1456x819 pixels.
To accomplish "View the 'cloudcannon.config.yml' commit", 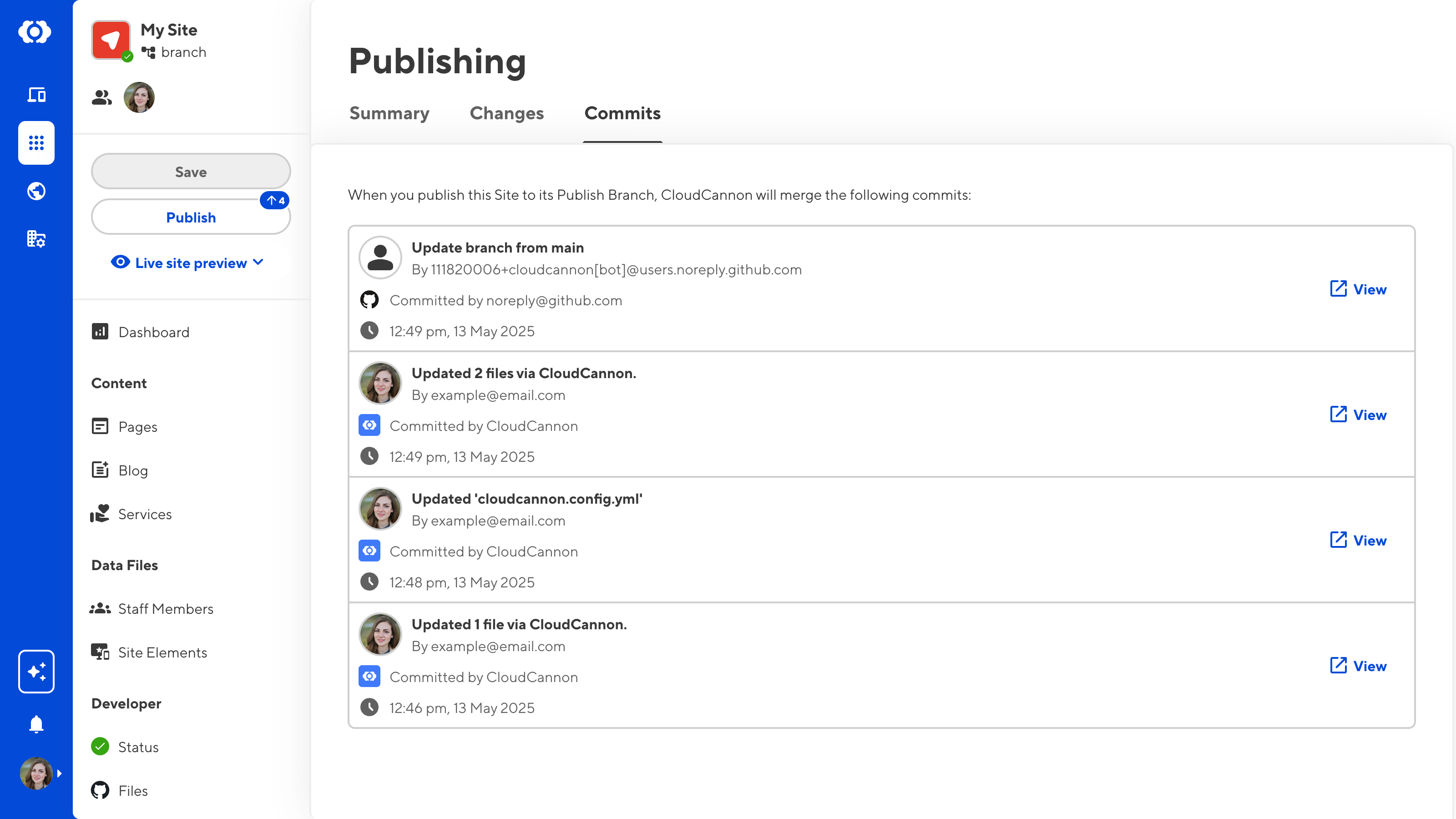I will (1358, 541).
